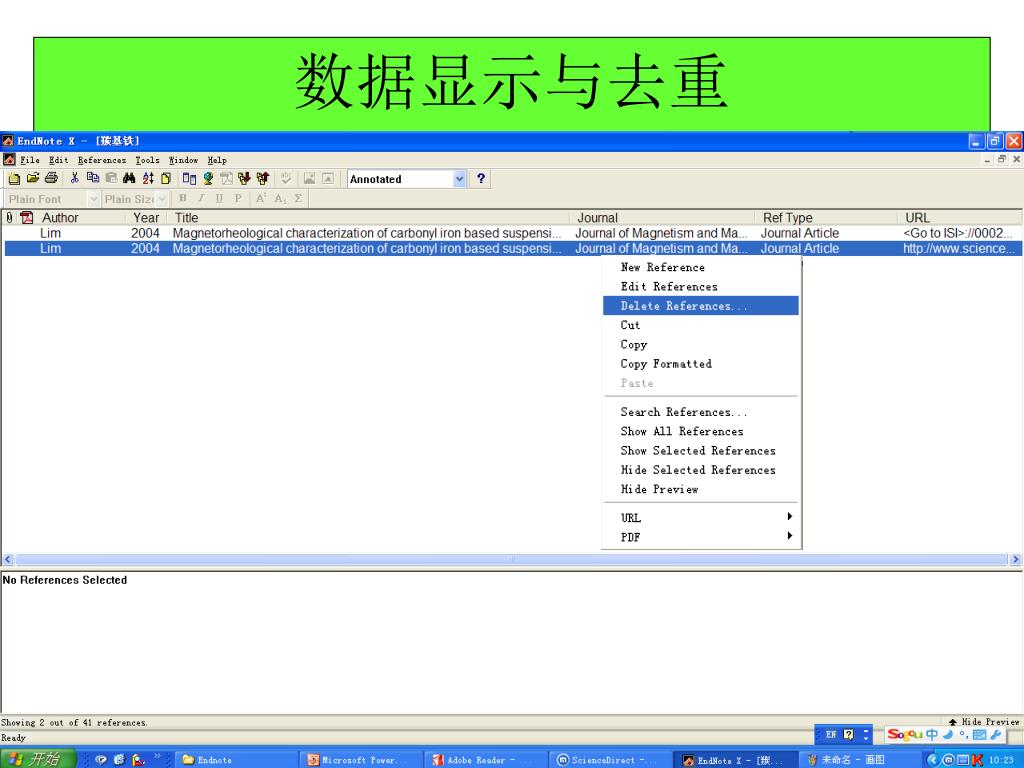Click the scrollbar right arrow
This screenshot has height=768, width=1024.
click(x=1015, y=559)
